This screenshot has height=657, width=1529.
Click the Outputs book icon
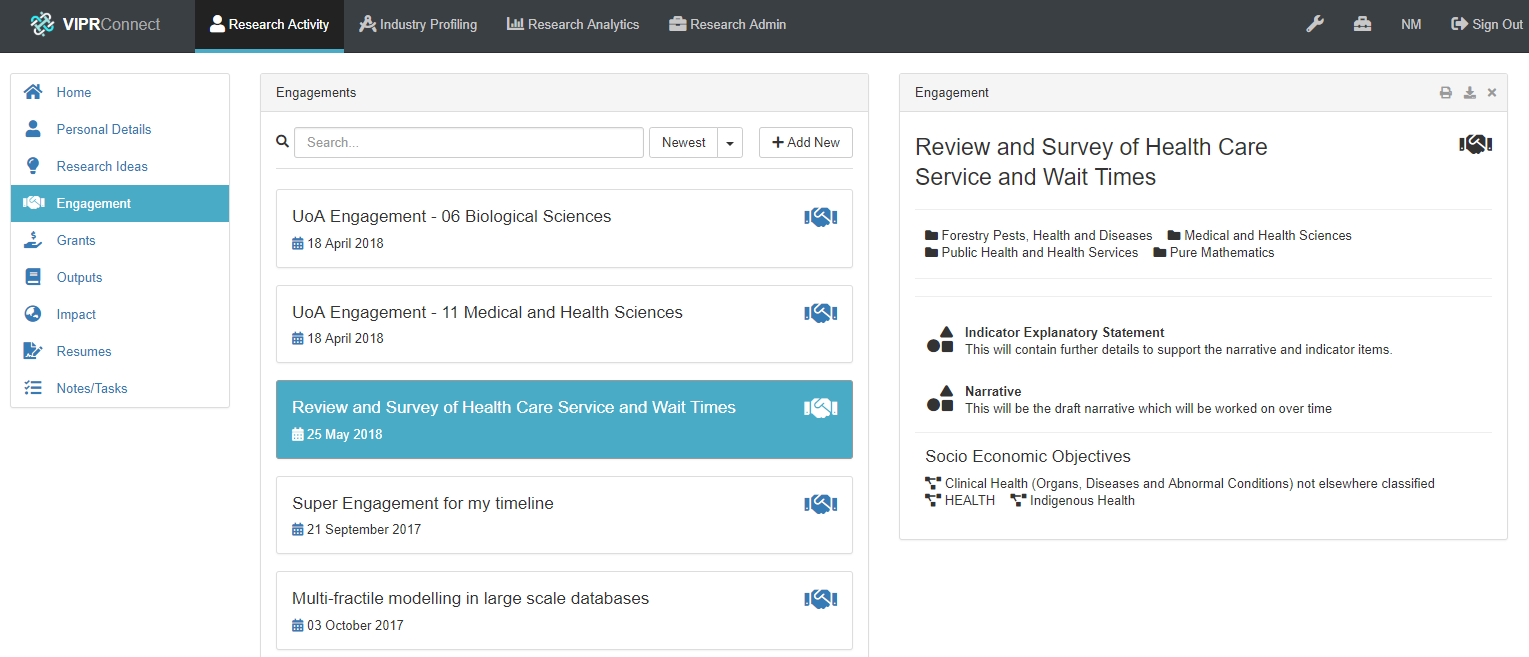tap(33, 277)
